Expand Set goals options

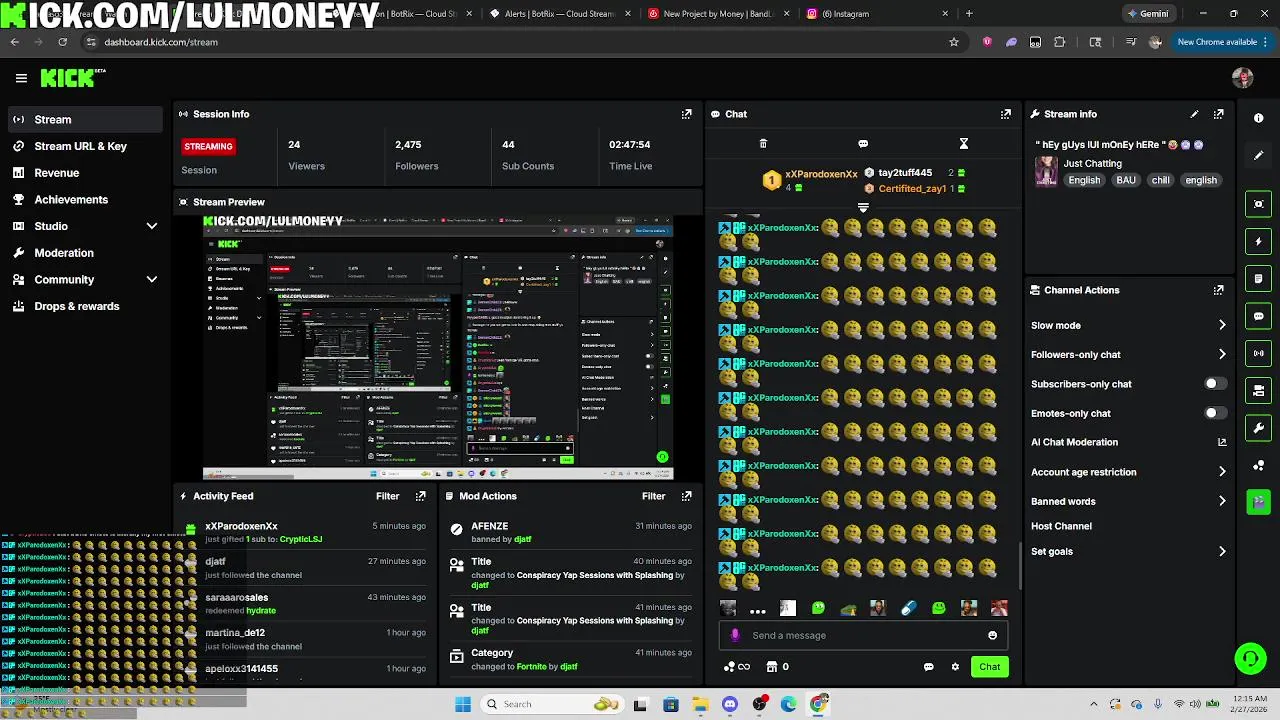pyautogui.click(x=1221, y=551)
